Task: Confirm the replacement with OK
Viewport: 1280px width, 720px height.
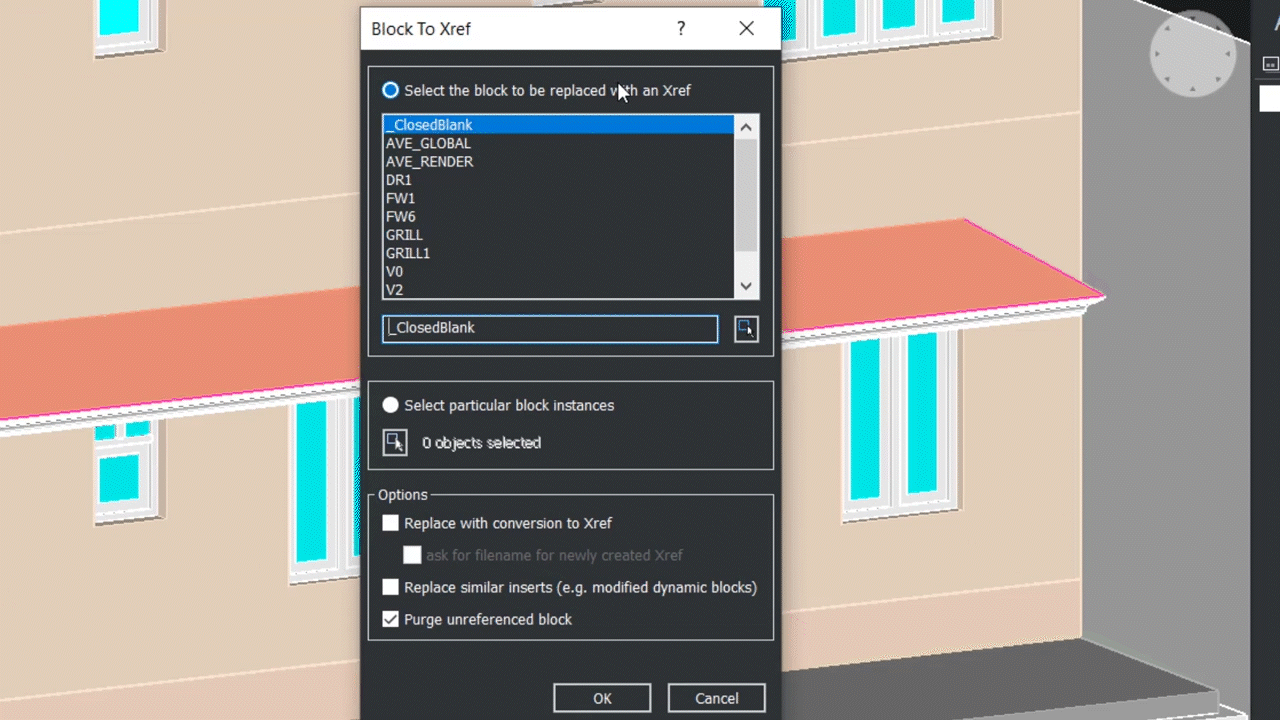Action: 602,698
